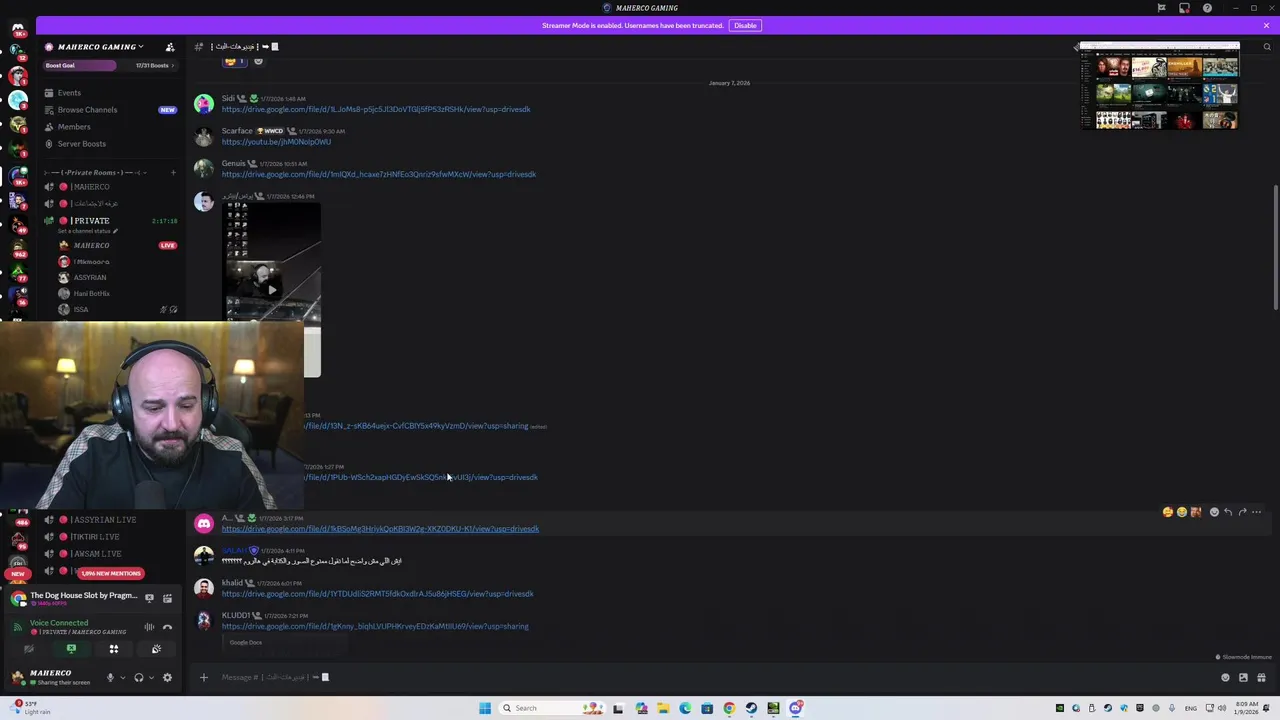Play the video attachment thumbnail

[x=271, y=290]
